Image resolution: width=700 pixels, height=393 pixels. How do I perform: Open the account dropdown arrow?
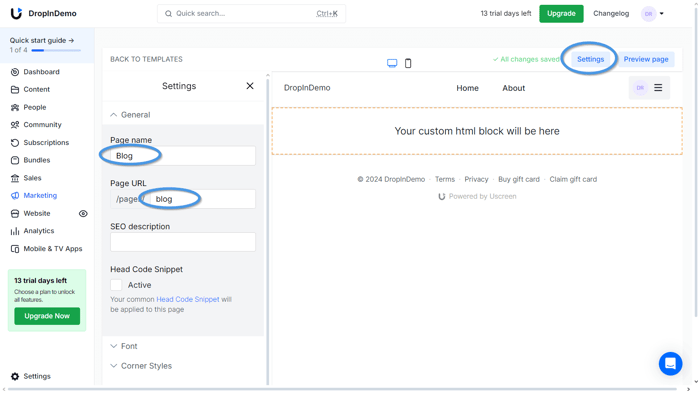[x=662, y=14]
